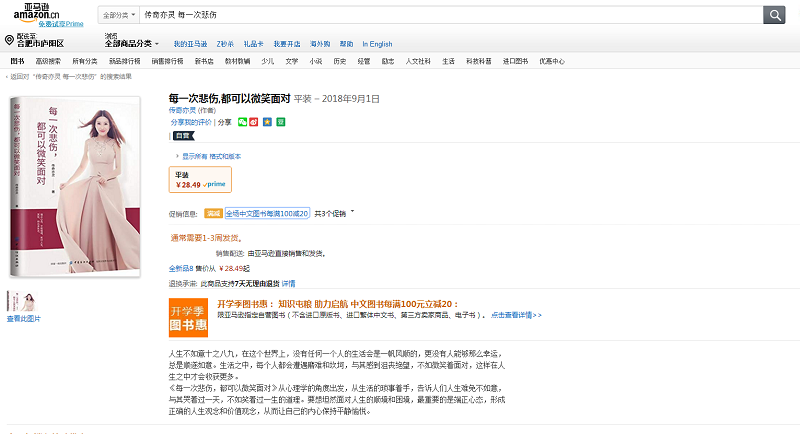Open author link 传奇亦灵

(181, 111)
